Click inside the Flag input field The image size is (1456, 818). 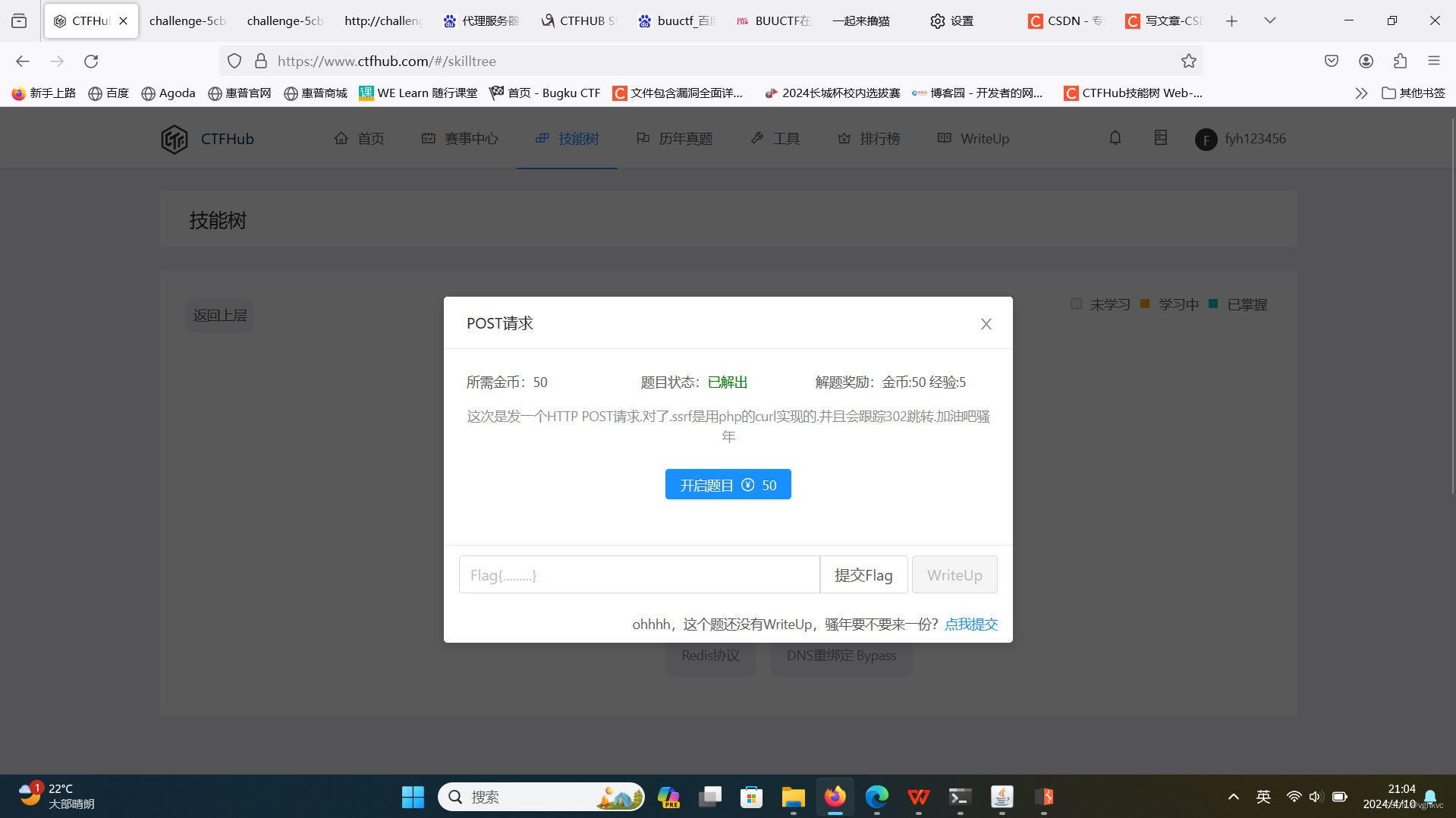(640, 574)
